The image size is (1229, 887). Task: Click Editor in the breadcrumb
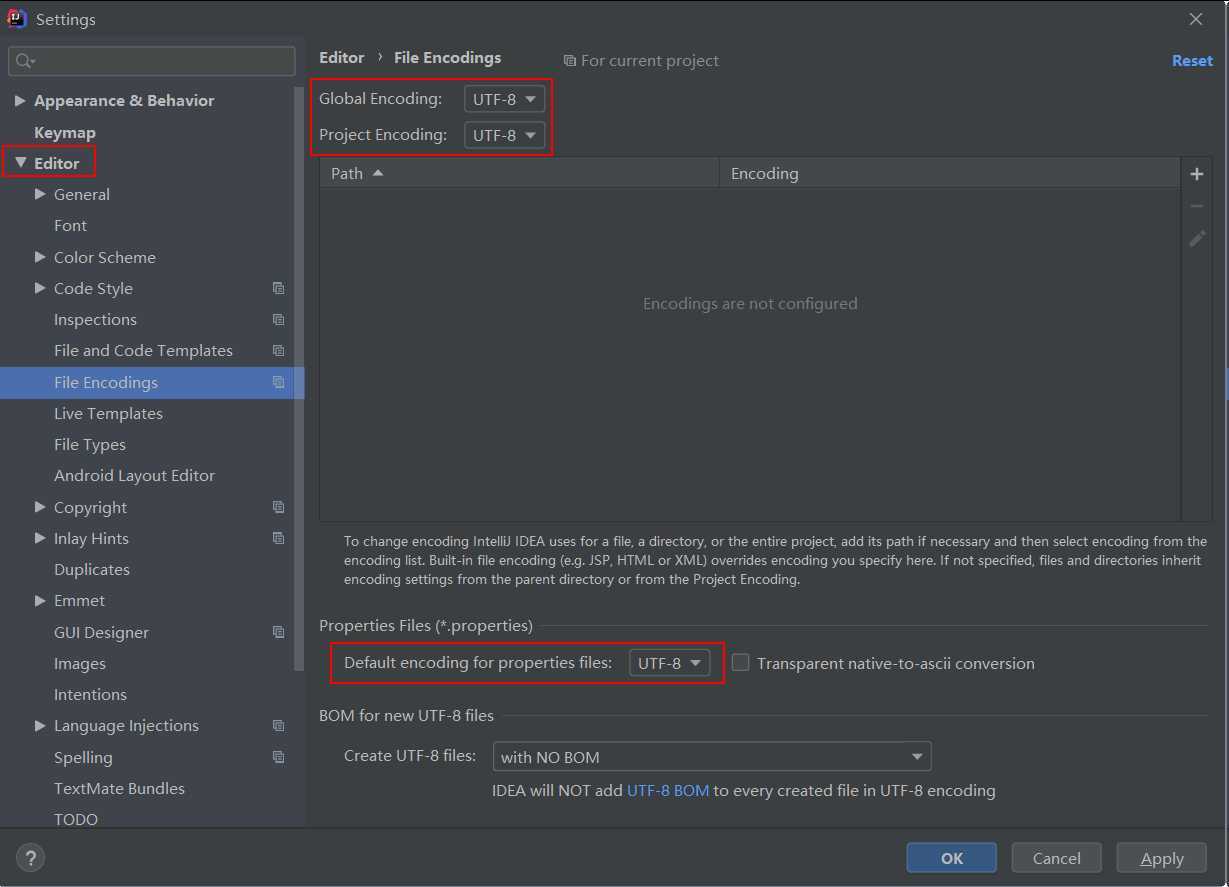pos(342,58)
